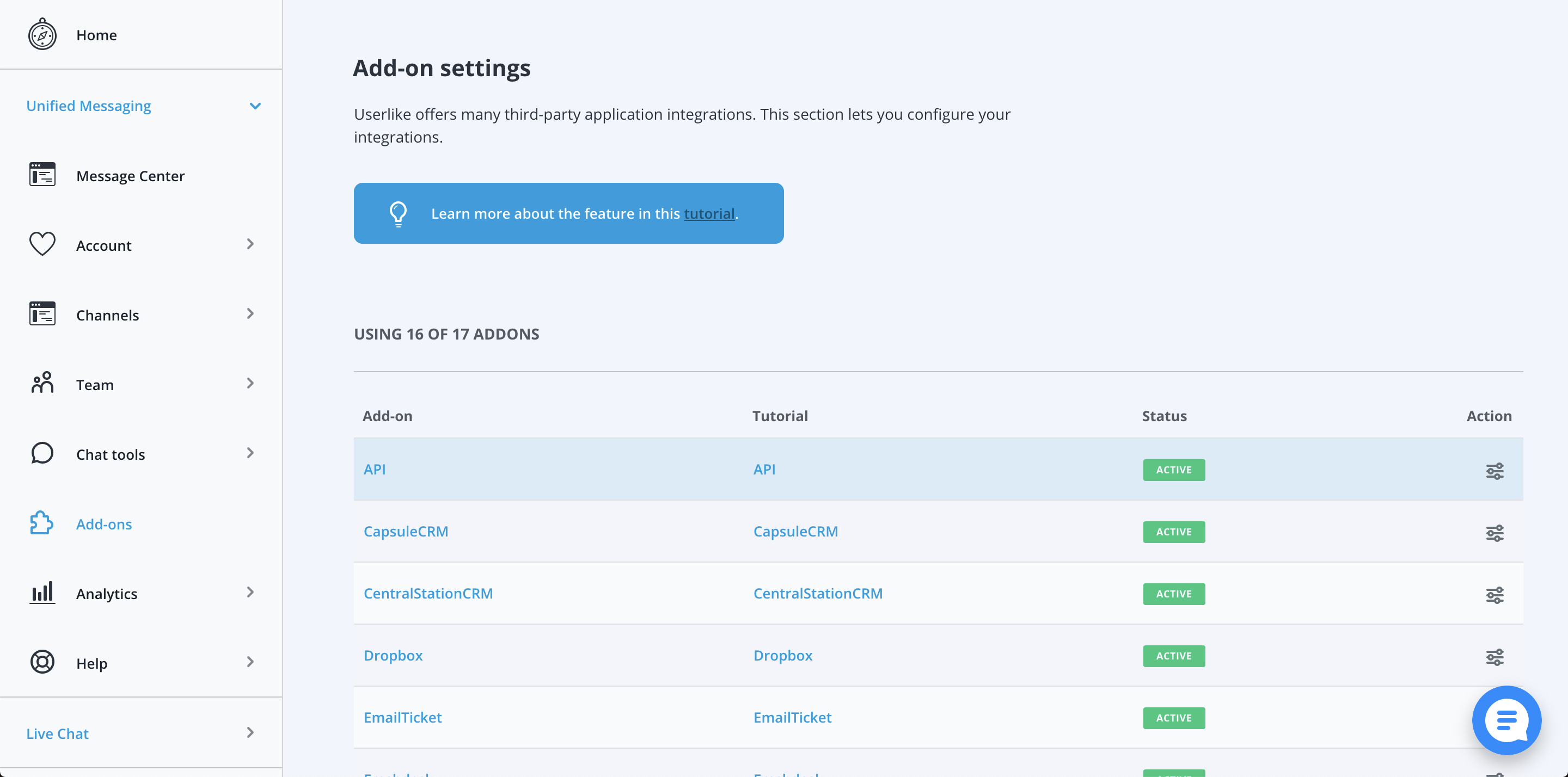Open the Dropbox tutorial link

[783, 655]
